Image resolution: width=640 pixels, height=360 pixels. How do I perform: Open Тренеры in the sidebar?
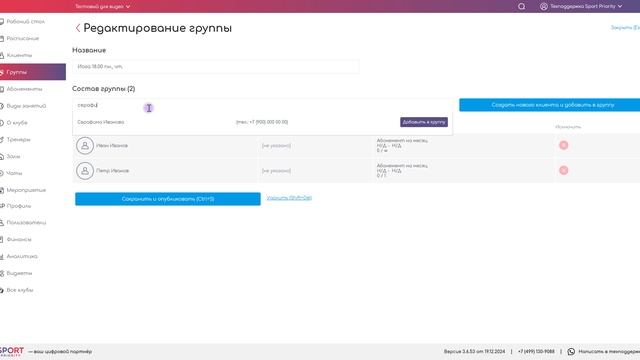[x=18, y=140]
